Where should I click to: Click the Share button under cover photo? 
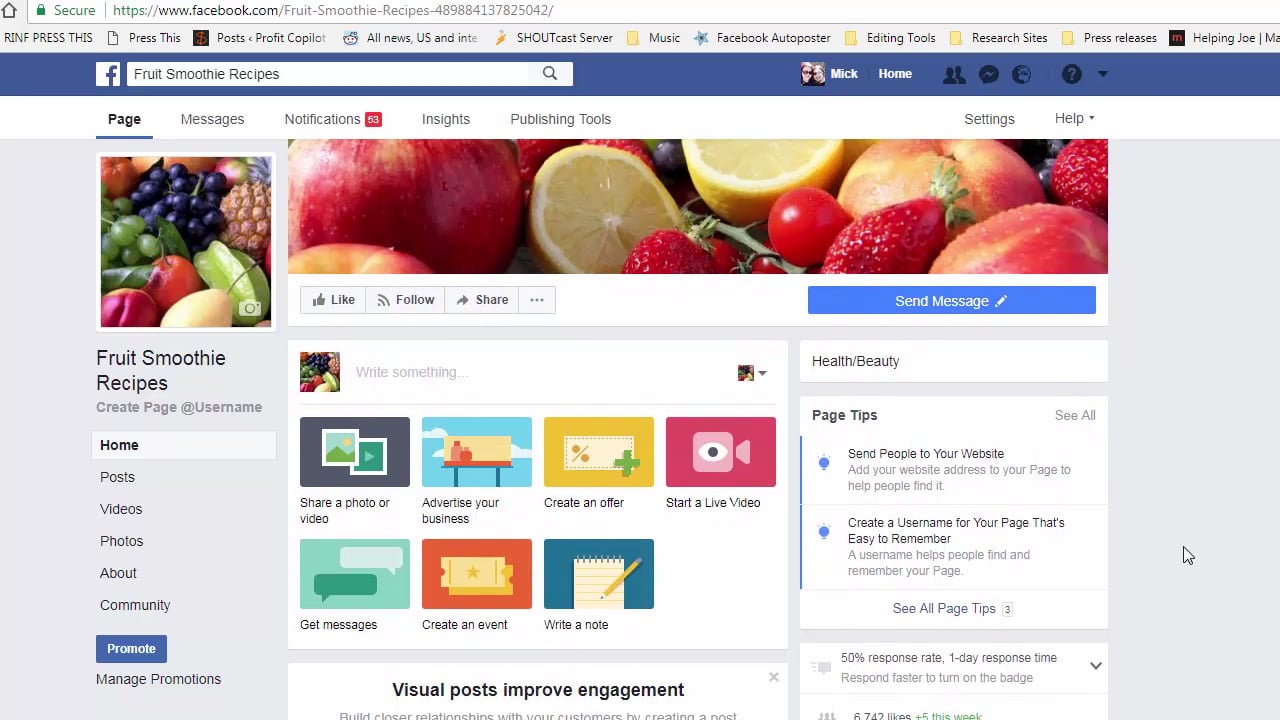(482, 300)
